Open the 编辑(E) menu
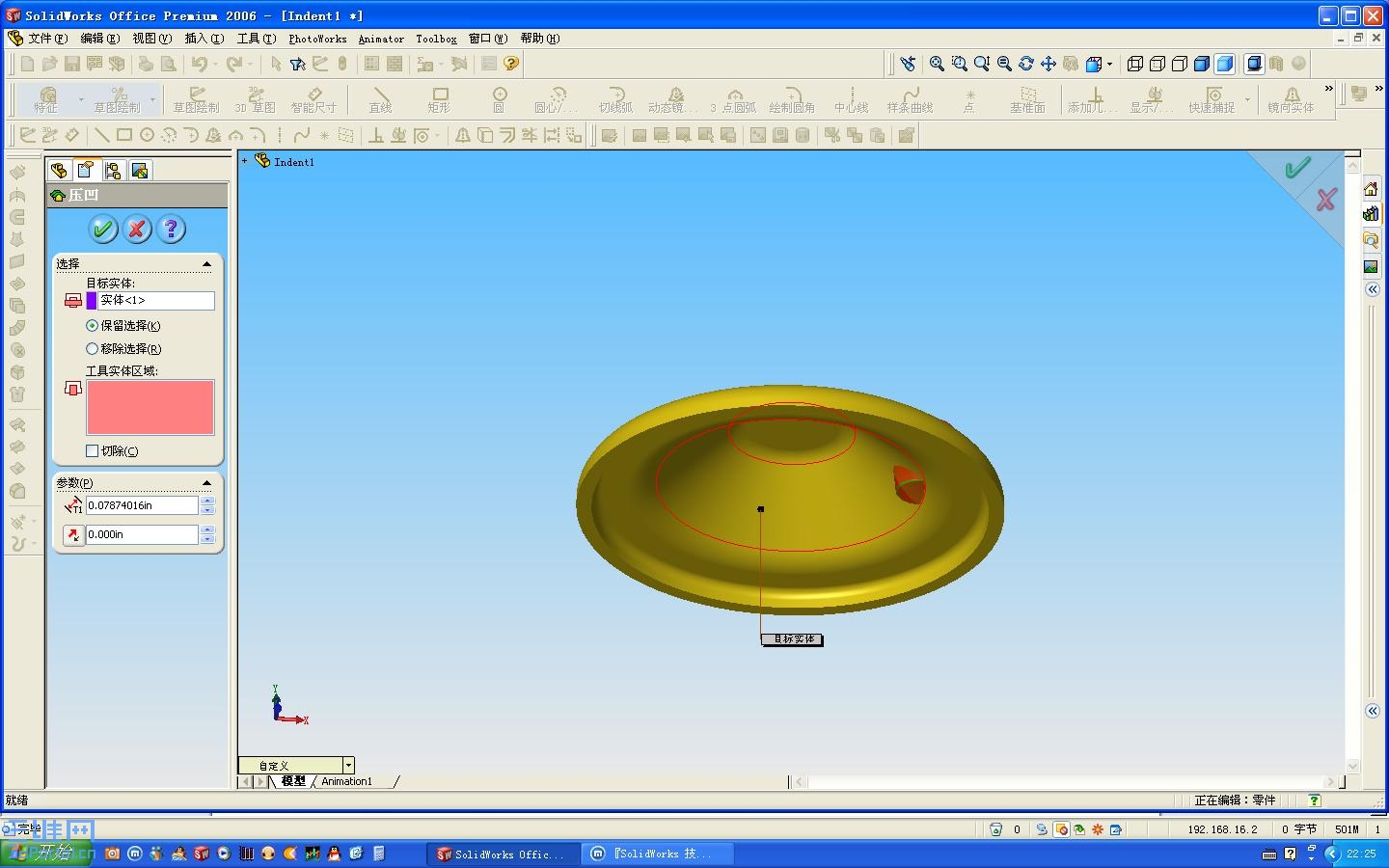Viewport: 1389px width, 868px height. tap(99, 39)
